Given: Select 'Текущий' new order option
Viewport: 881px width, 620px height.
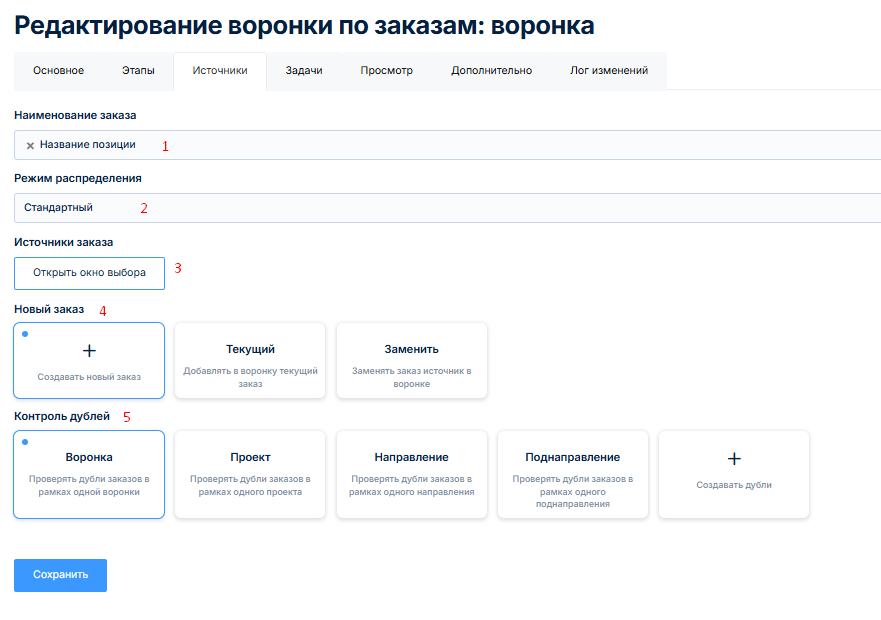Looking at the screenshot, I should coord(250,360).
